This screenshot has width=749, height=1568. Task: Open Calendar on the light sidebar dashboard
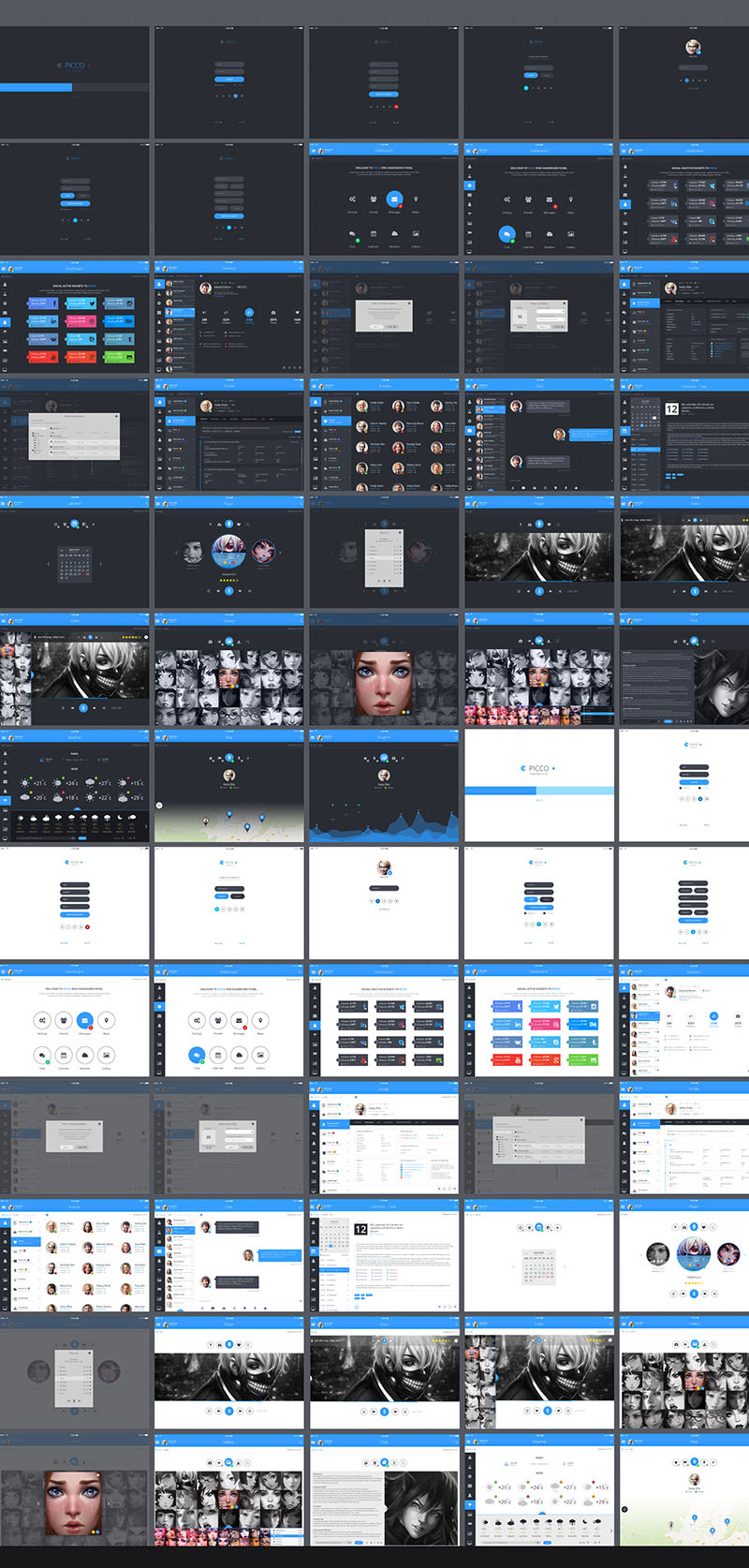(x=218, y=1055)
